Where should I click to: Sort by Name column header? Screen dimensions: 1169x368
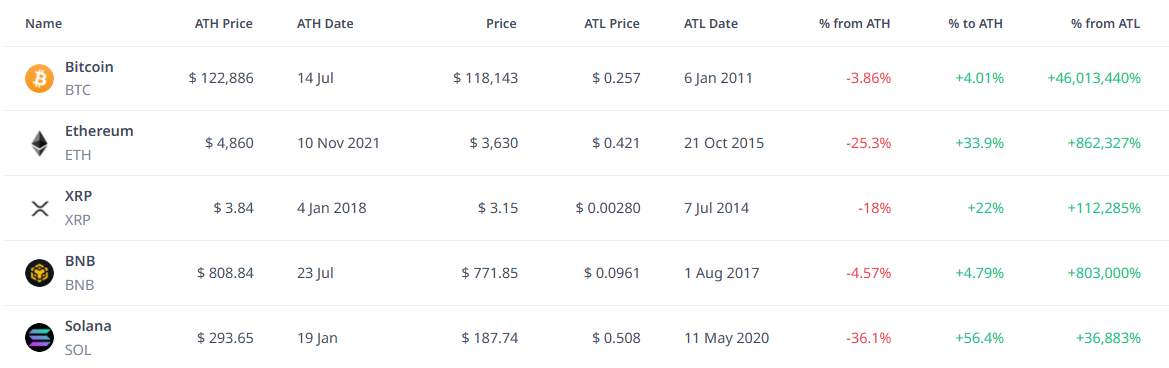[43, 24]
